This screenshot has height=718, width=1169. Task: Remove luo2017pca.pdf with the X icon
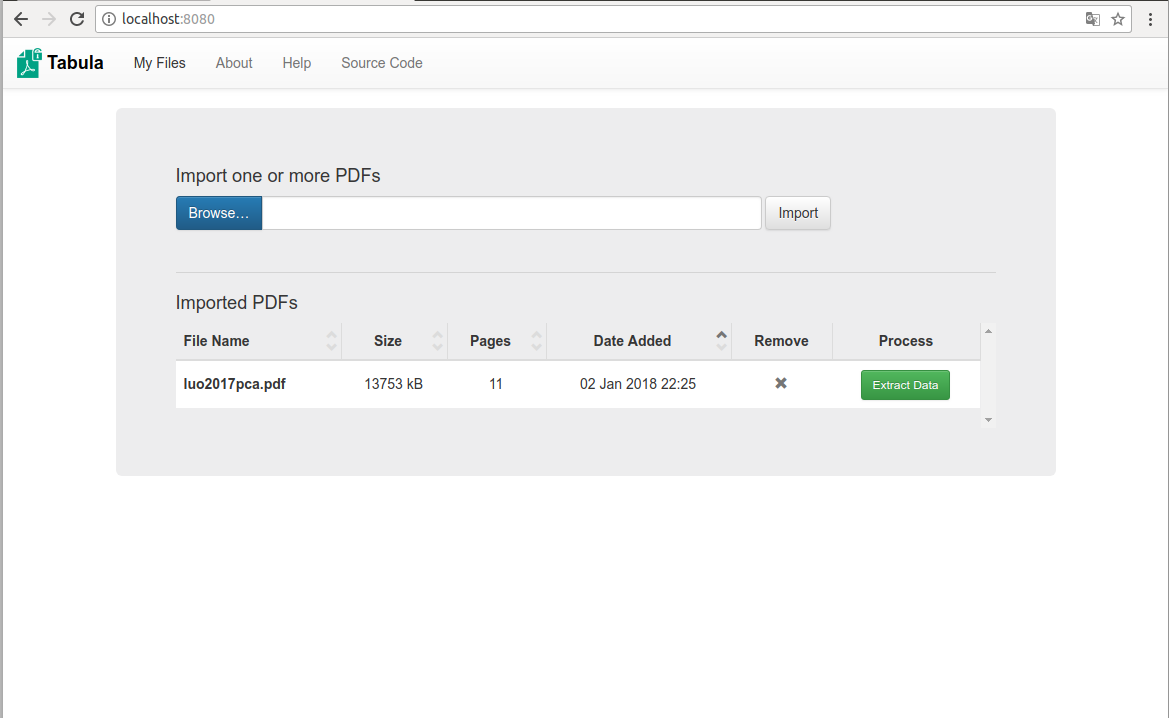[781, 383]
